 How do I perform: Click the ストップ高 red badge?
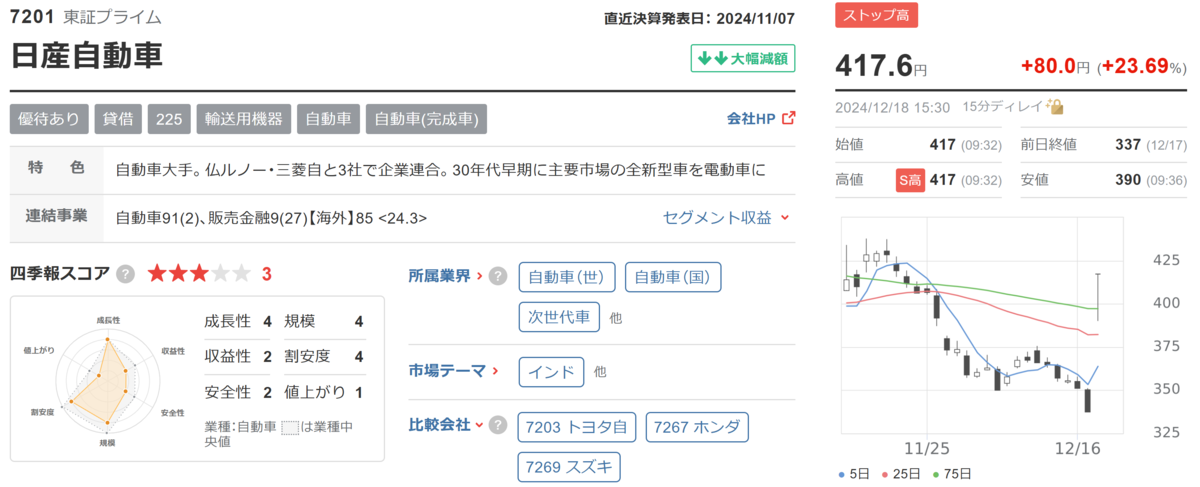pyautogui.click(x=876, y=14)
